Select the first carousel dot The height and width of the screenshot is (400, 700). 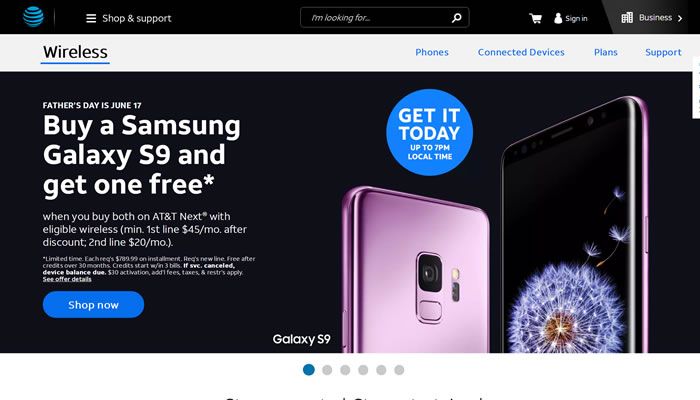pyautogui.click(x=308, y=370)
